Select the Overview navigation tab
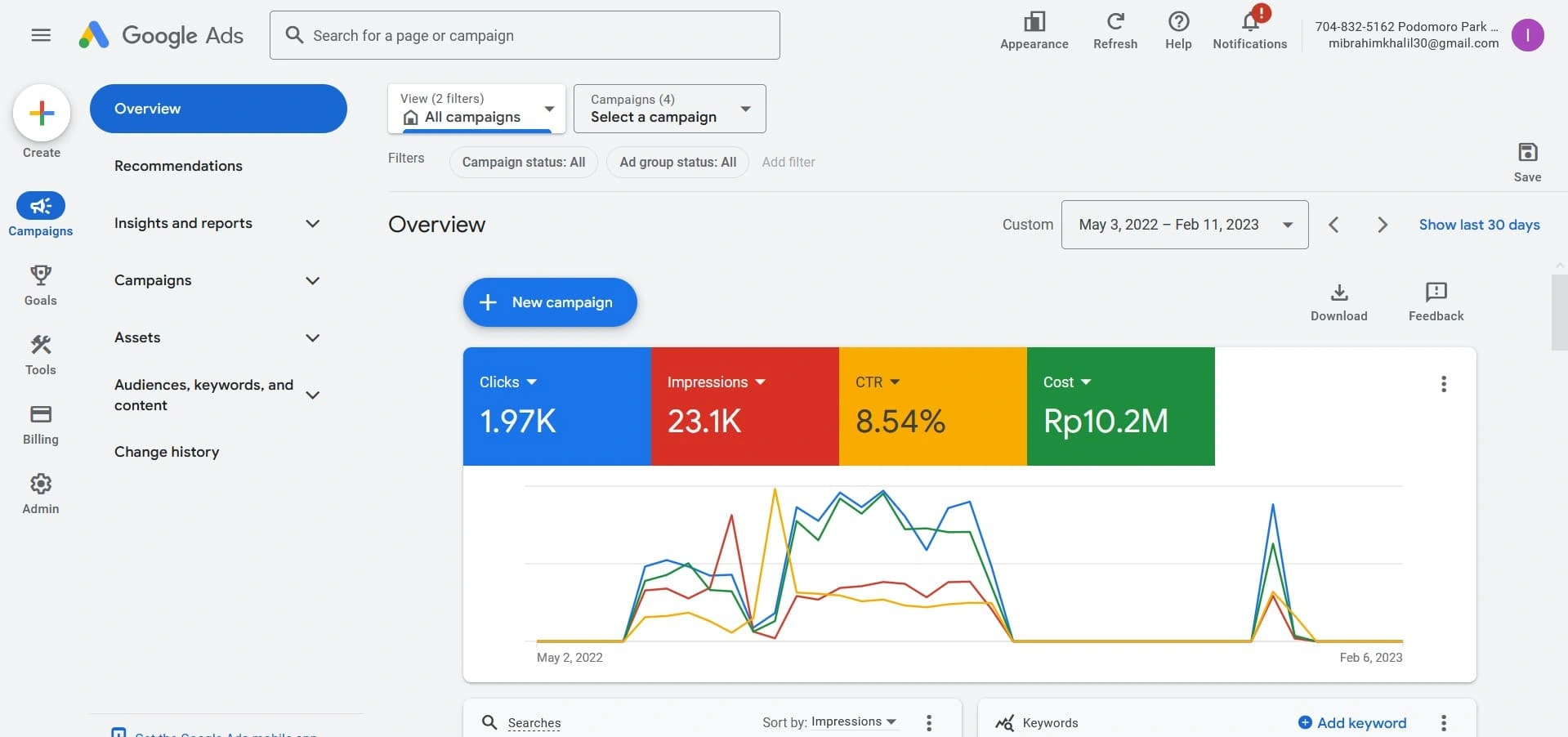This screenshot has height=737, width=1568. pyautogui.click(x=218, y=109)
